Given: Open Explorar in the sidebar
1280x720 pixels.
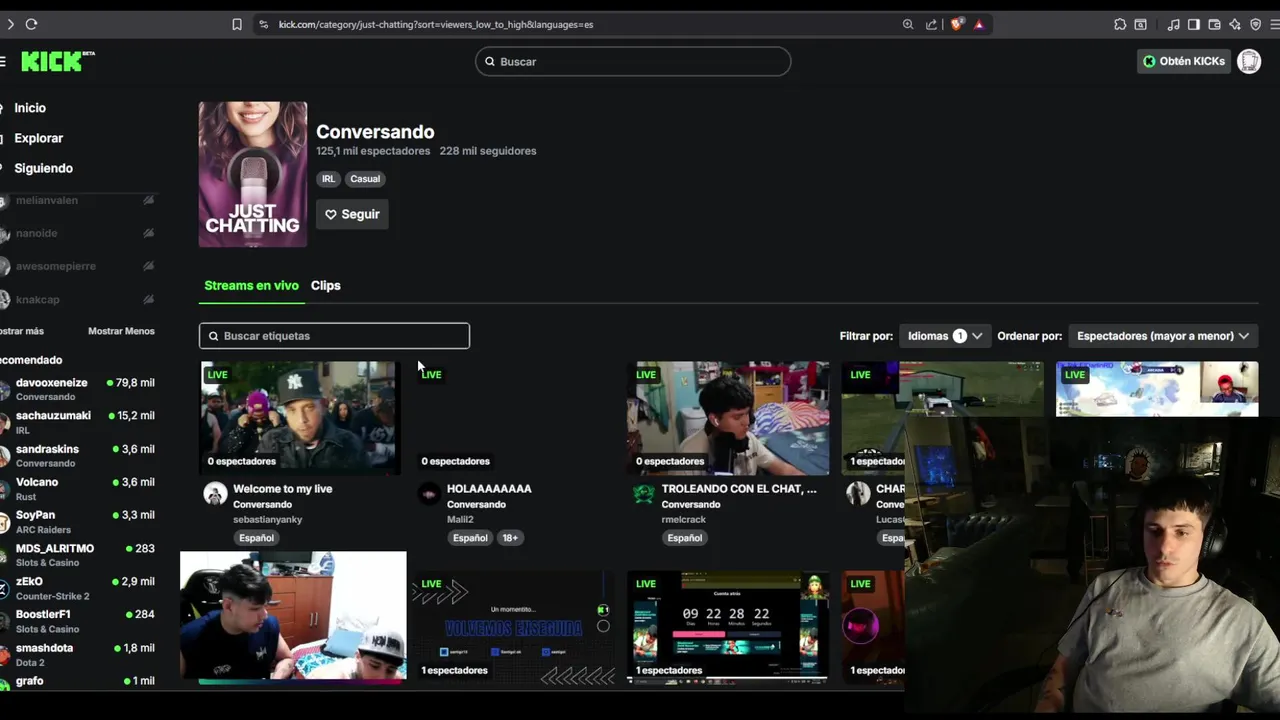Looking at the screenshot, I should [38, 138].
